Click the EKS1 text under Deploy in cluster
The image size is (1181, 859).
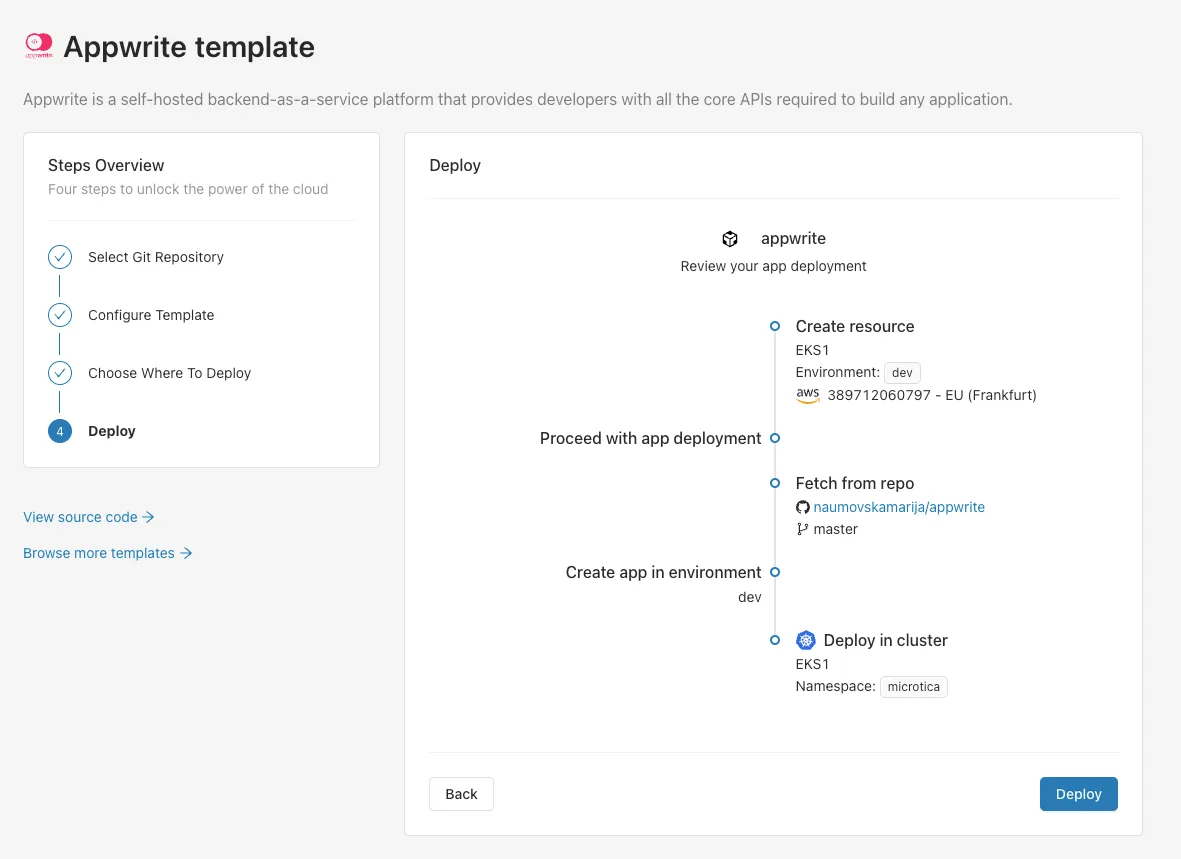[812, 664]
